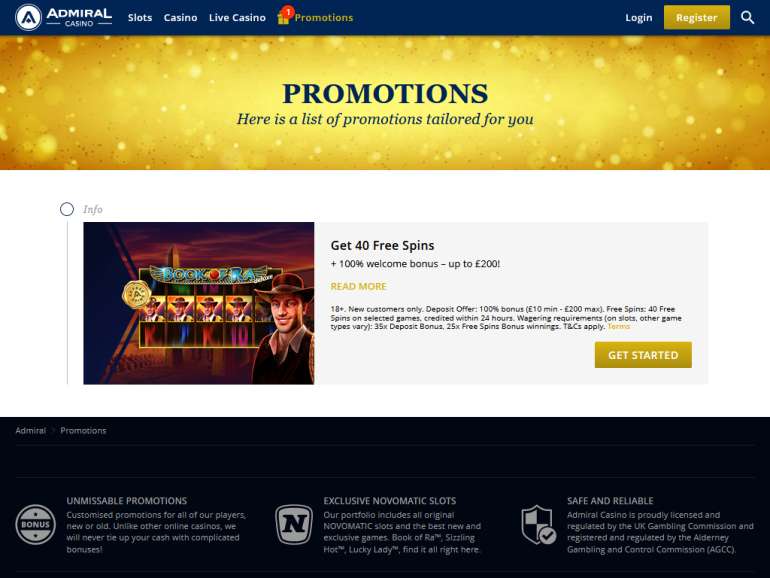The image size is (770, 578).
Task: Go to Live Casino section
Action: coord(237,18)
